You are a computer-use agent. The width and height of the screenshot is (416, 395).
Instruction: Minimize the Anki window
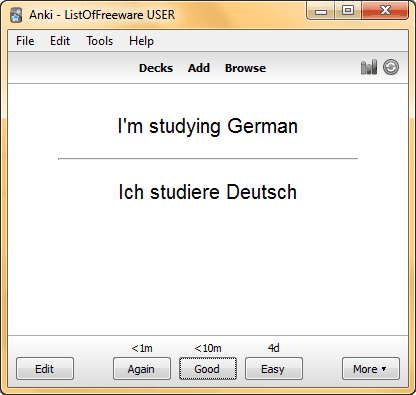click(x=321, y=11)
